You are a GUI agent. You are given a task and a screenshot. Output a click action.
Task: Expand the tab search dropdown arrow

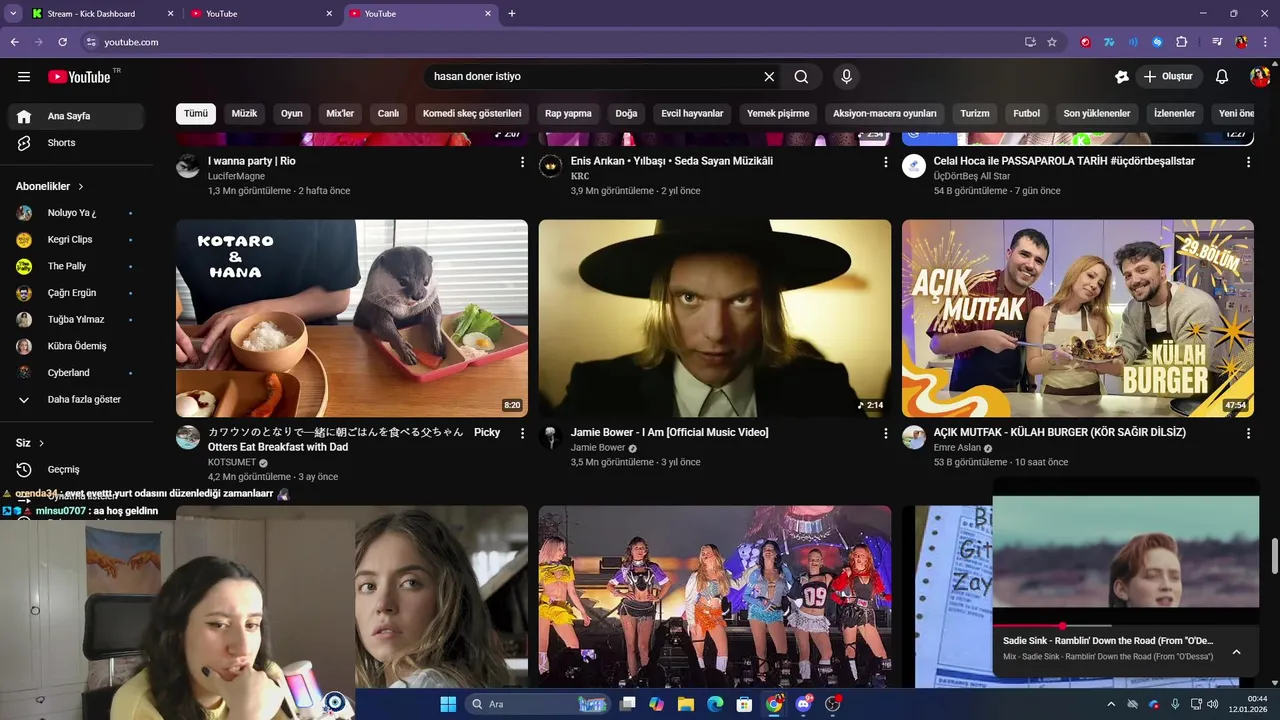point(13,13)
